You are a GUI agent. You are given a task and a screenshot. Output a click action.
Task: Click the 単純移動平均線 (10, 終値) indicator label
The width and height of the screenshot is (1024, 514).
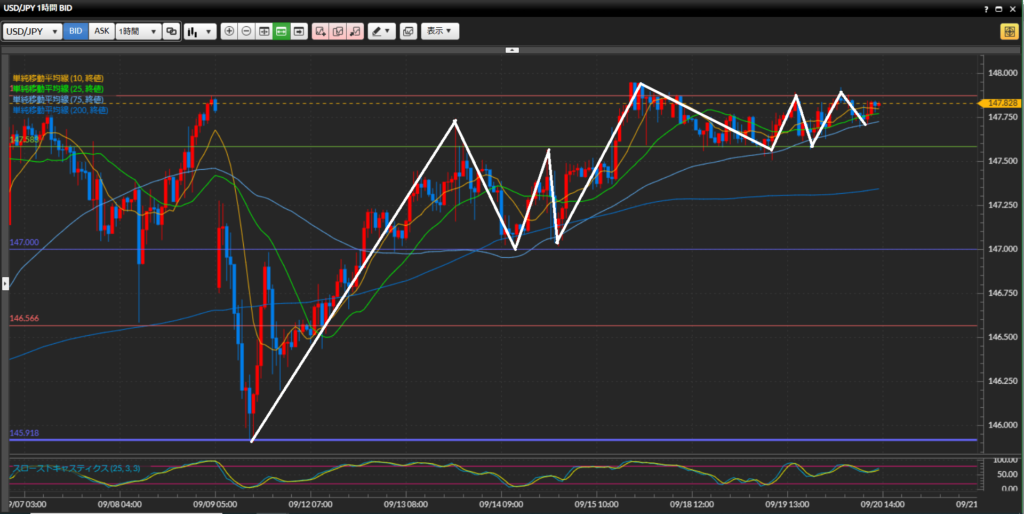tap(57, 78)
